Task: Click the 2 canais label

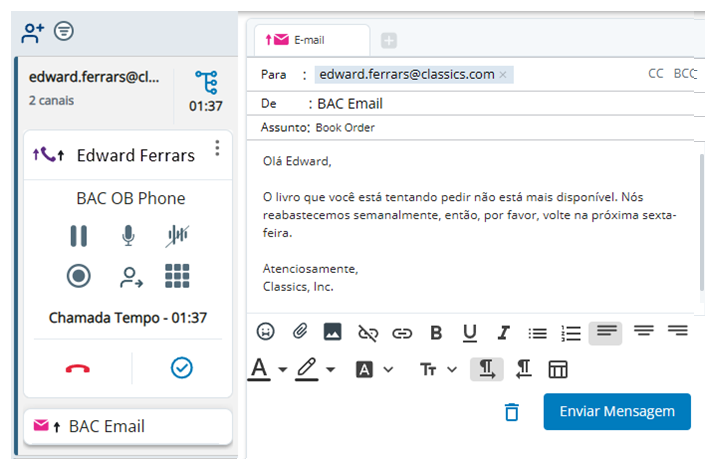Action: 51,100
